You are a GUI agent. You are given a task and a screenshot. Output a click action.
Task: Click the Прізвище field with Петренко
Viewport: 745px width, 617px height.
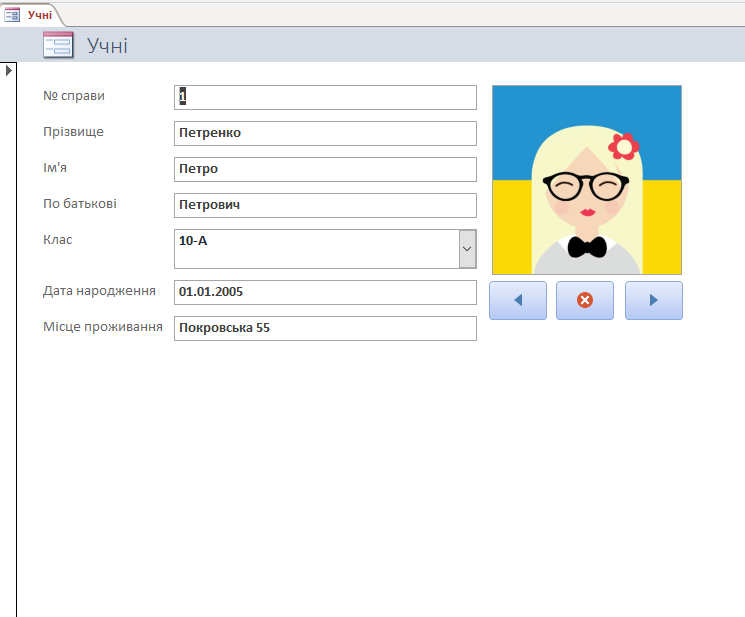(325, 133)
